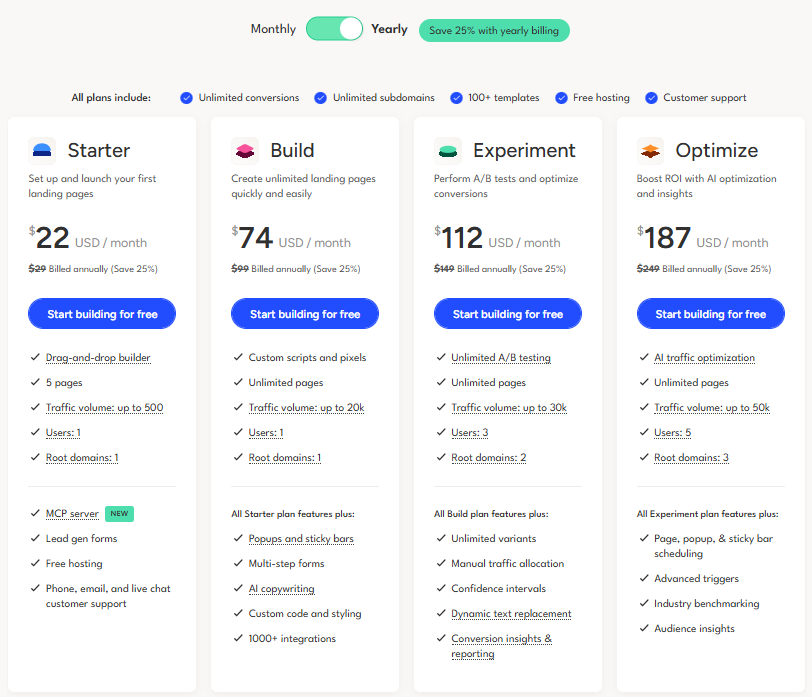
Task: Click the Starter plan blue dome icon
Action: [x=42, y=150]
